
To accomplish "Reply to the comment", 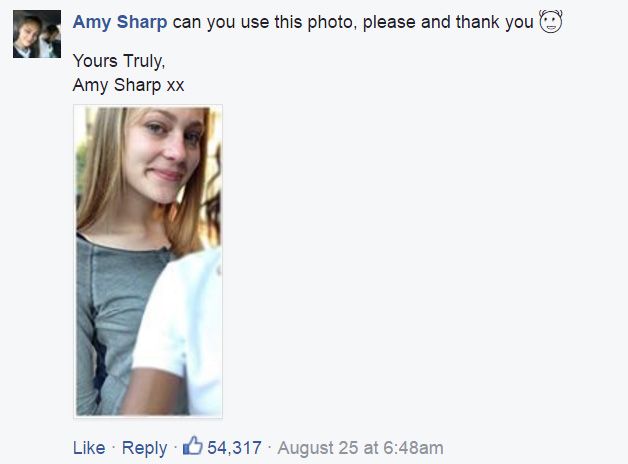I will [x=144, y=448].
